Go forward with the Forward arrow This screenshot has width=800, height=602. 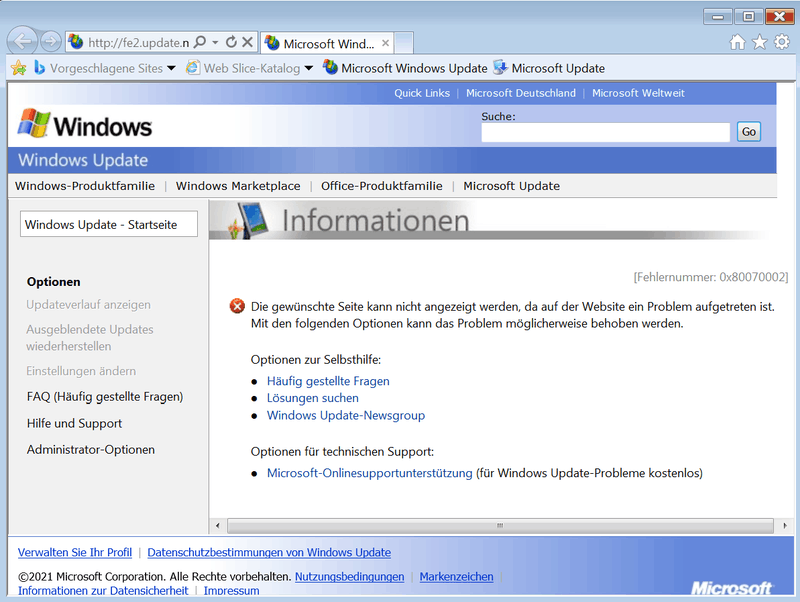[x=51, y=42]
